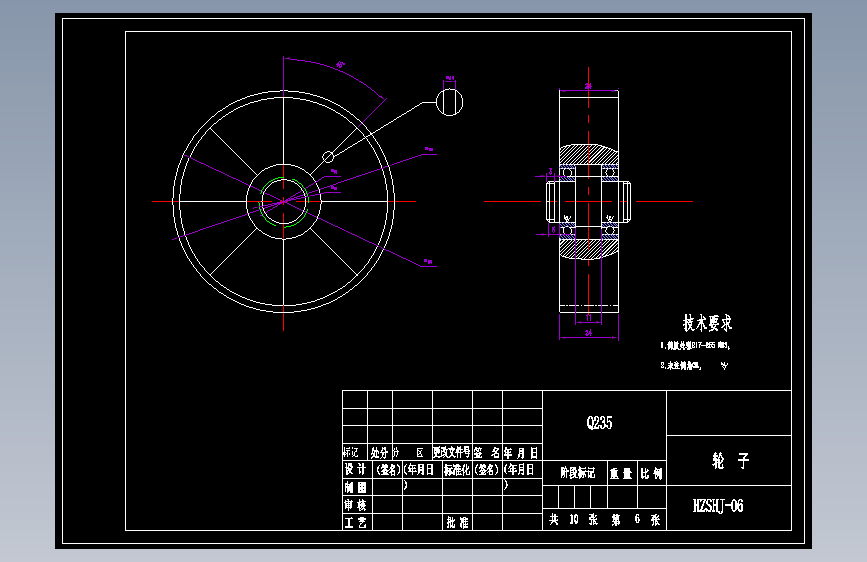
Task: Select the 制图 row label
Action: pyautogui.click(x=355, y=487)
